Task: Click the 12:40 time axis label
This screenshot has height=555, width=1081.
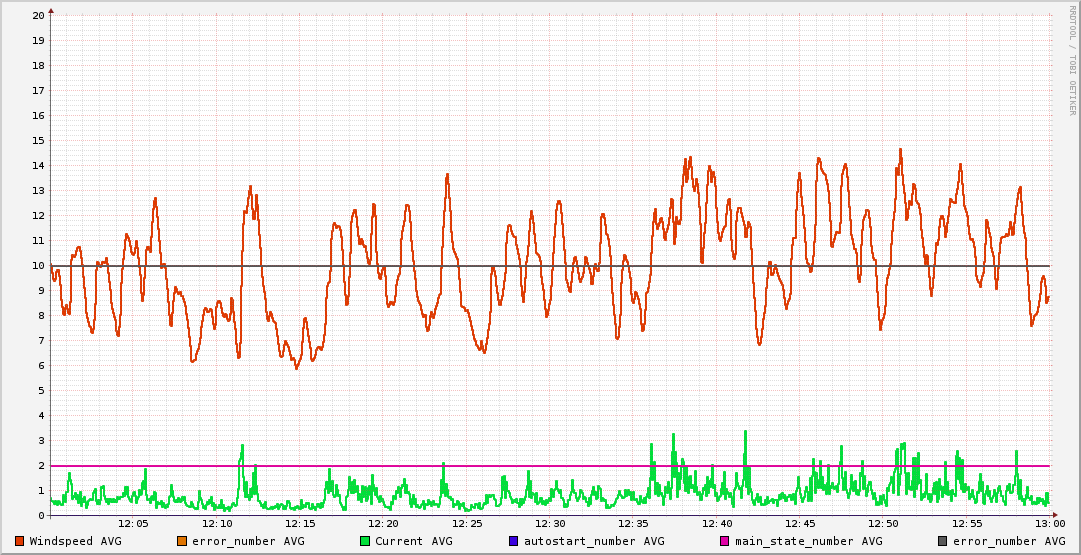Action: [717, 524]
